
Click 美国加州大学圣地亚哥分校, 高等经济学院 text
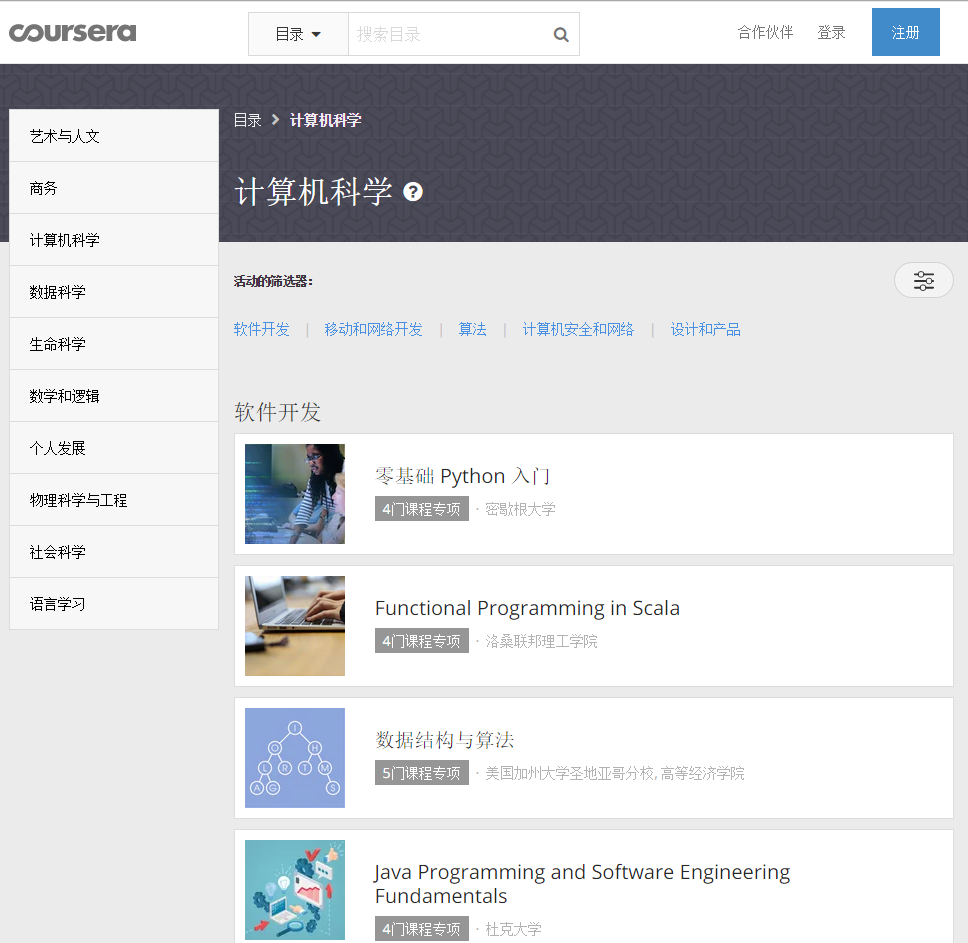(x=614, y=773)
